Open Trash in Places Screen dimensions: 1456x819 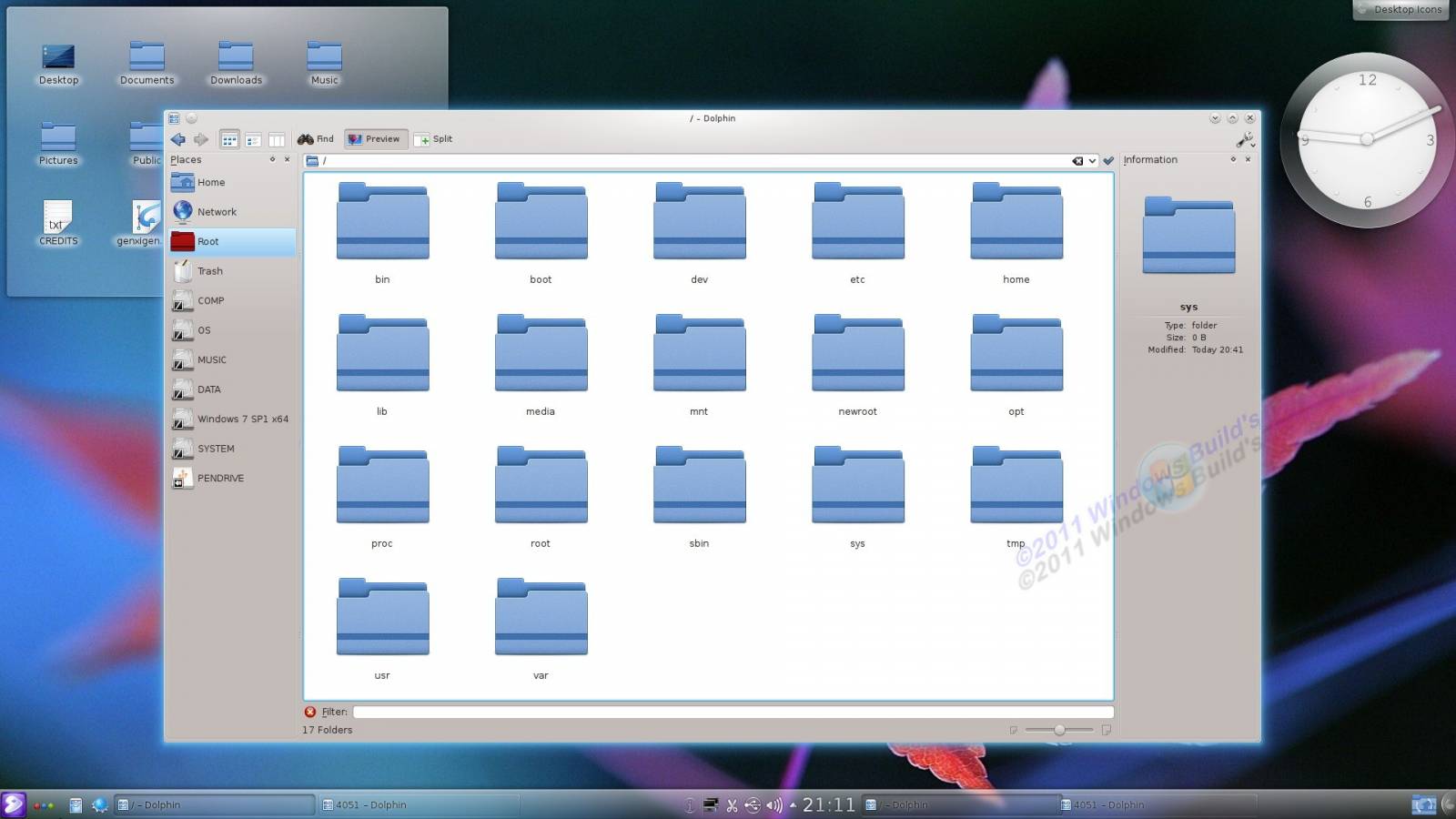[232, 271]
